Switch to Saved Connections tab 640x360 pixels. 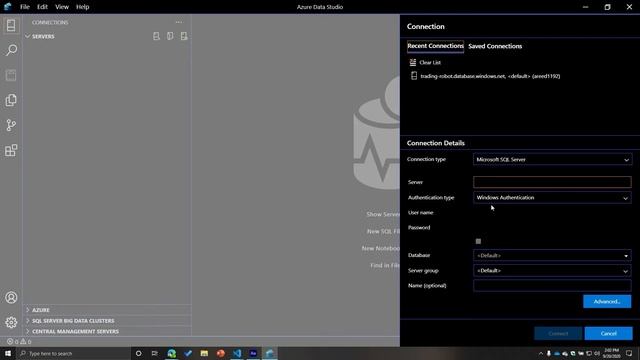click(495, 46)
